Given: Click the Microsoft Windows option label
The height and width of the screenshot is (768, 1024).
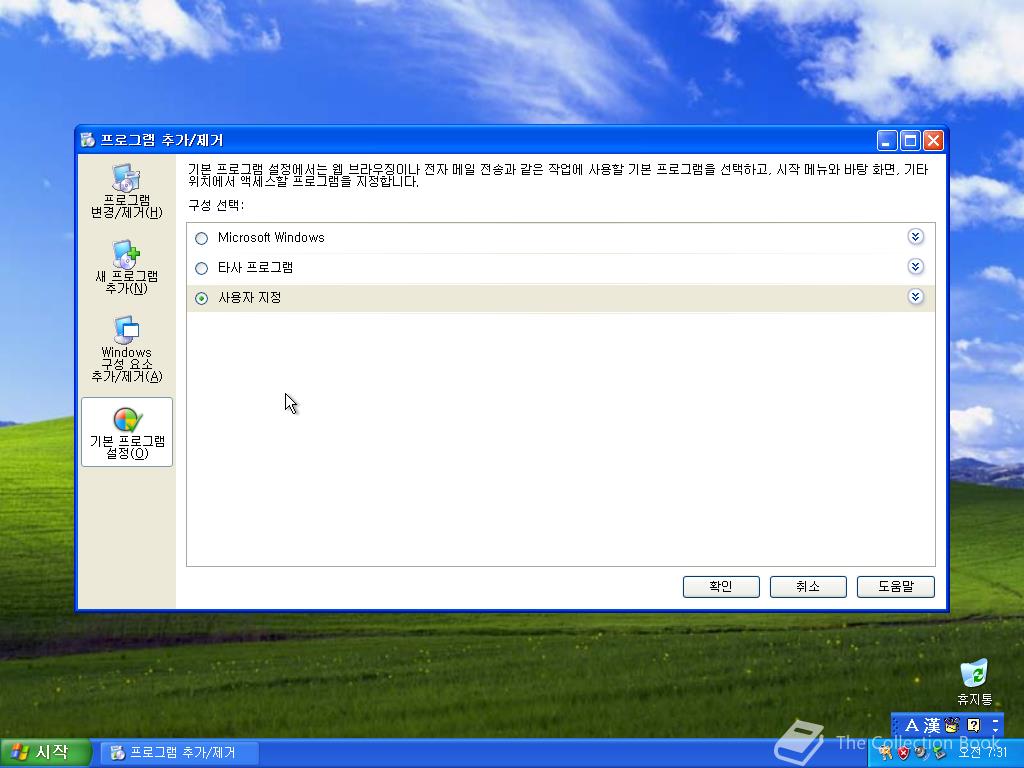Looking at the screenshot, I should pyautogui.click(x=271, y=238).
